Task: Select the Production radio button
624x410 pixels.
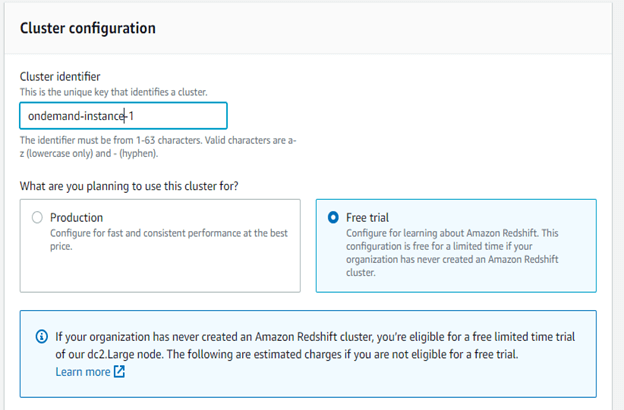Action: click(x=38, y=217)
